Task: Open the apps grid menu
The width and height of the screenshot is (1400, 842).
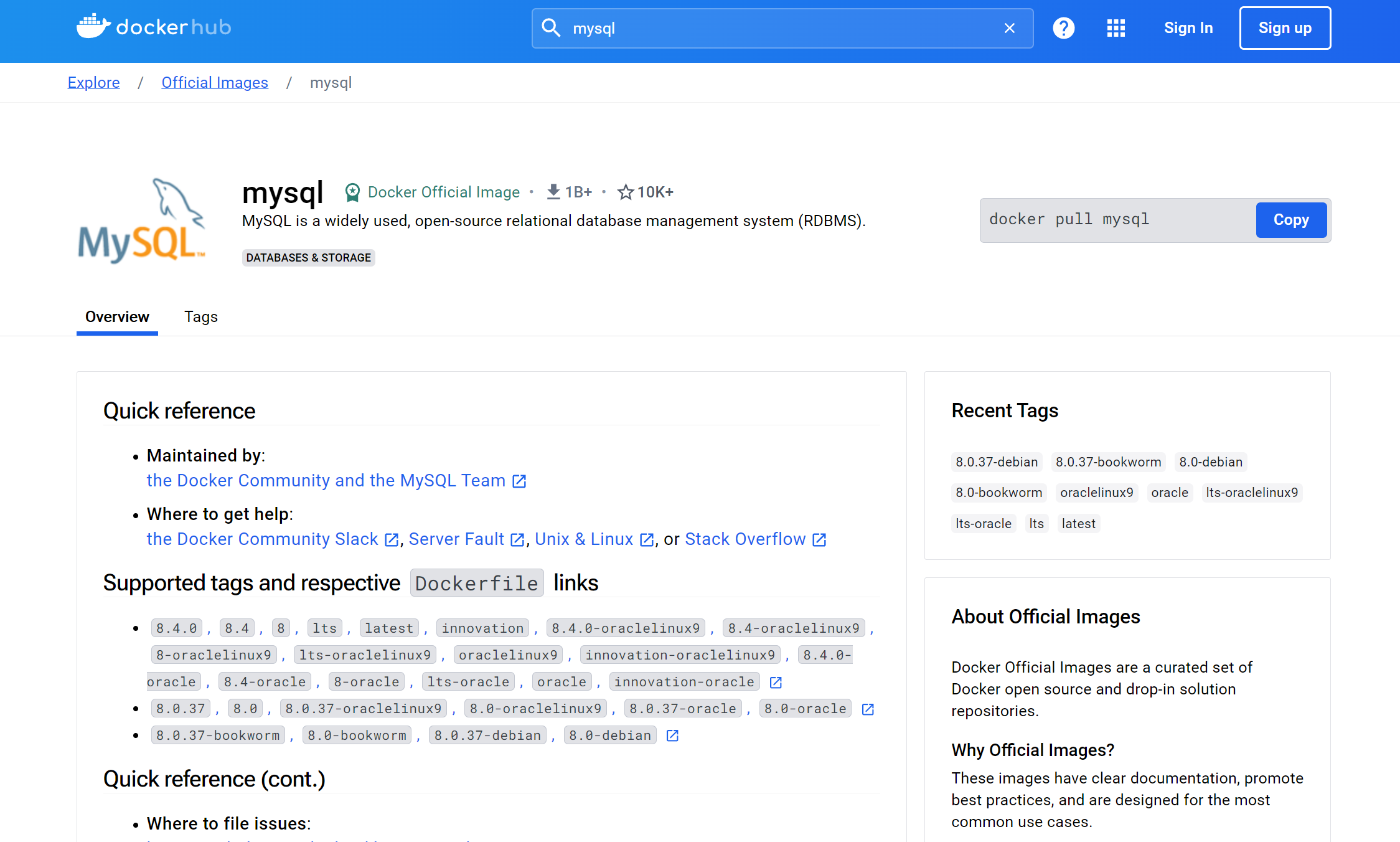Action: pyautogui.click(x=1116, y=28)
